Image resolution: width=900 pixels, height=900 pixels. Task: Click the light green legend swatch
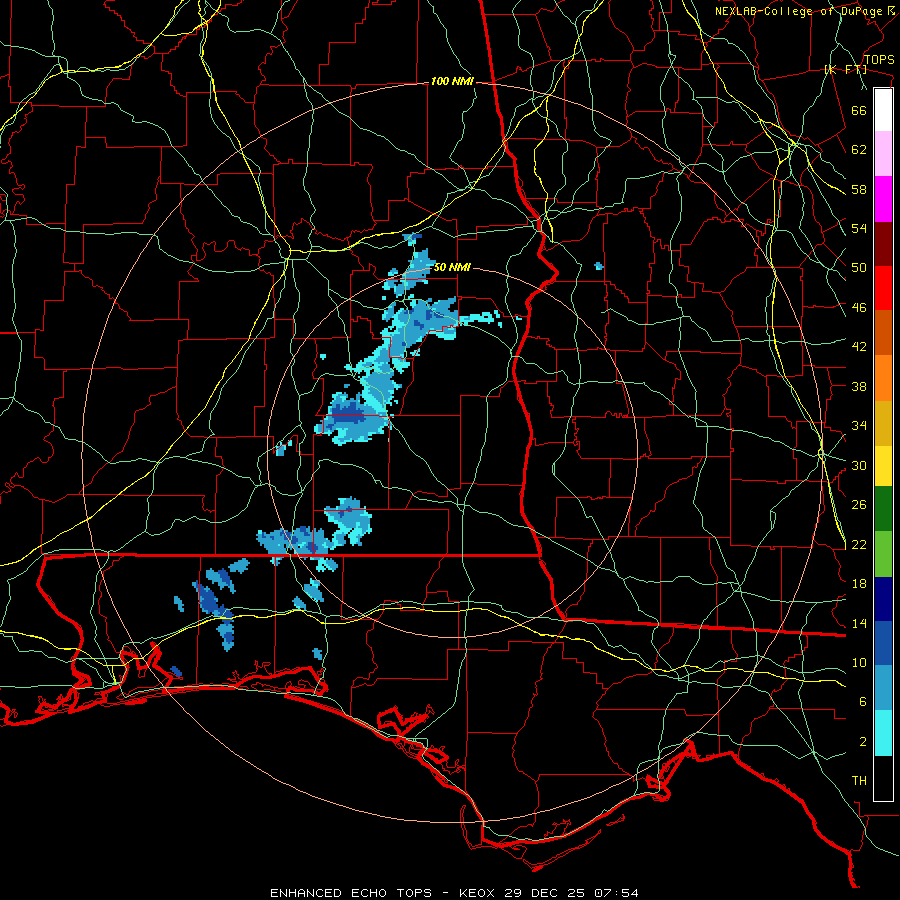coord(883,554)
